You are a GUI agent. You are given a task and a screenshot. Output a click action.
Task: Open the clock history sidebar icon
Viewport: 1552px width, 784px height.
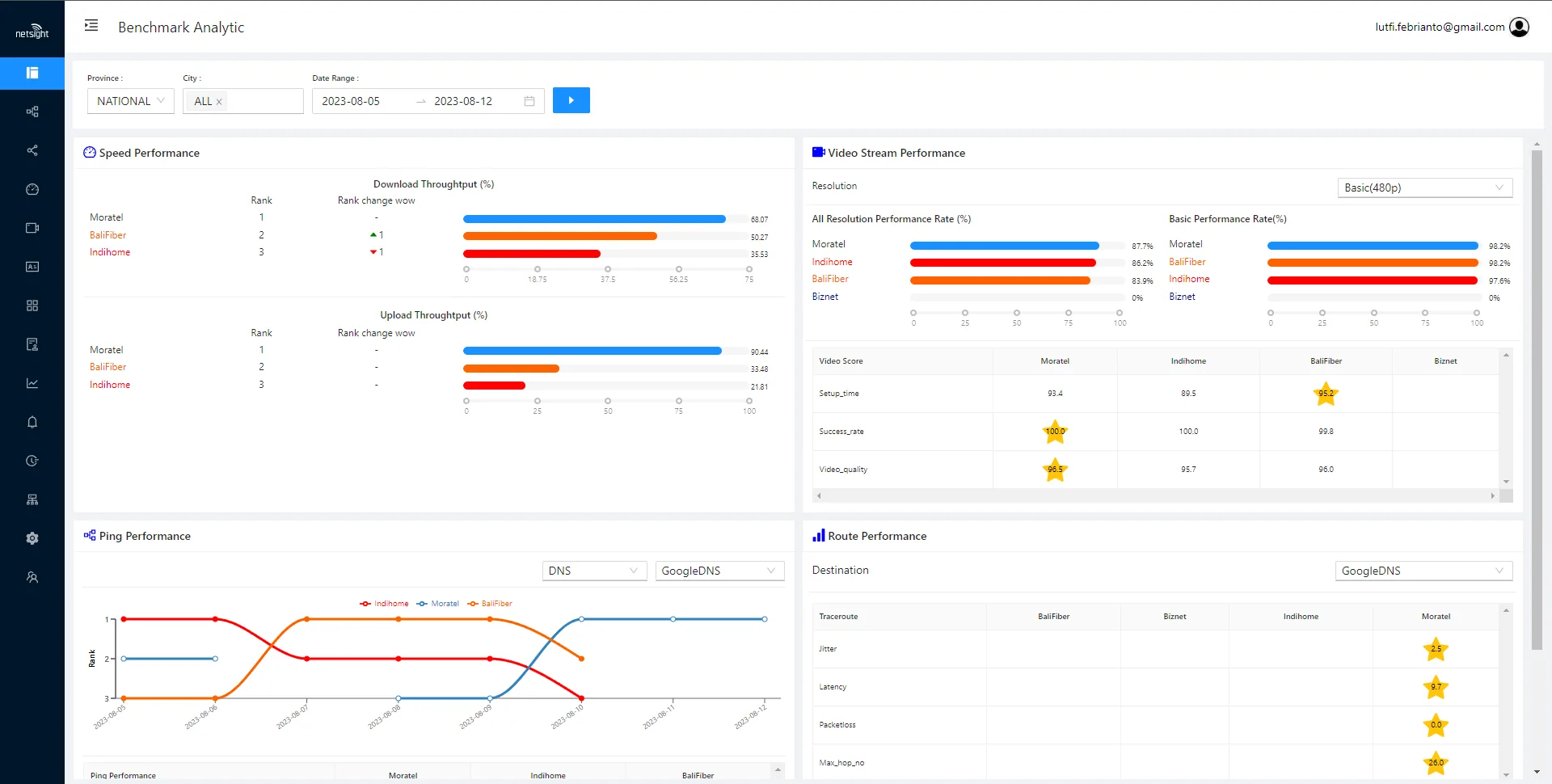[x=32, y=461]
